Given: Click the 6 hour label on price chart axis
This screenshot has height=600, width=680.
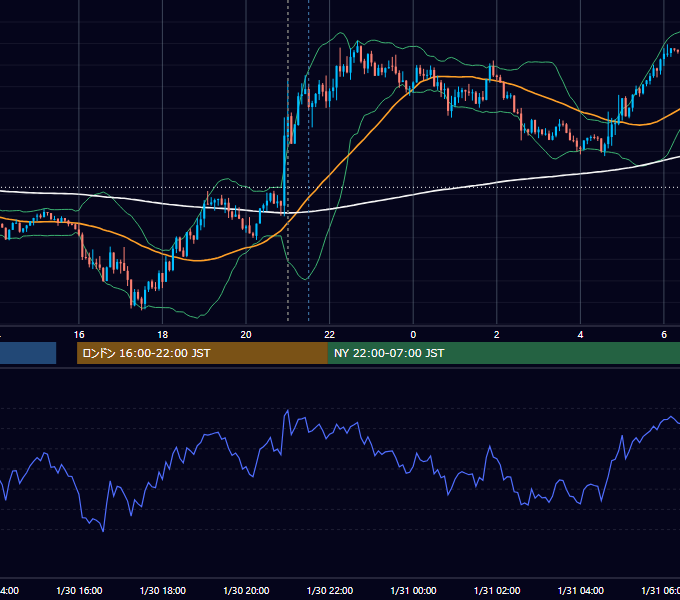Looking at the screenshot, I should click(x=664, y=335).
